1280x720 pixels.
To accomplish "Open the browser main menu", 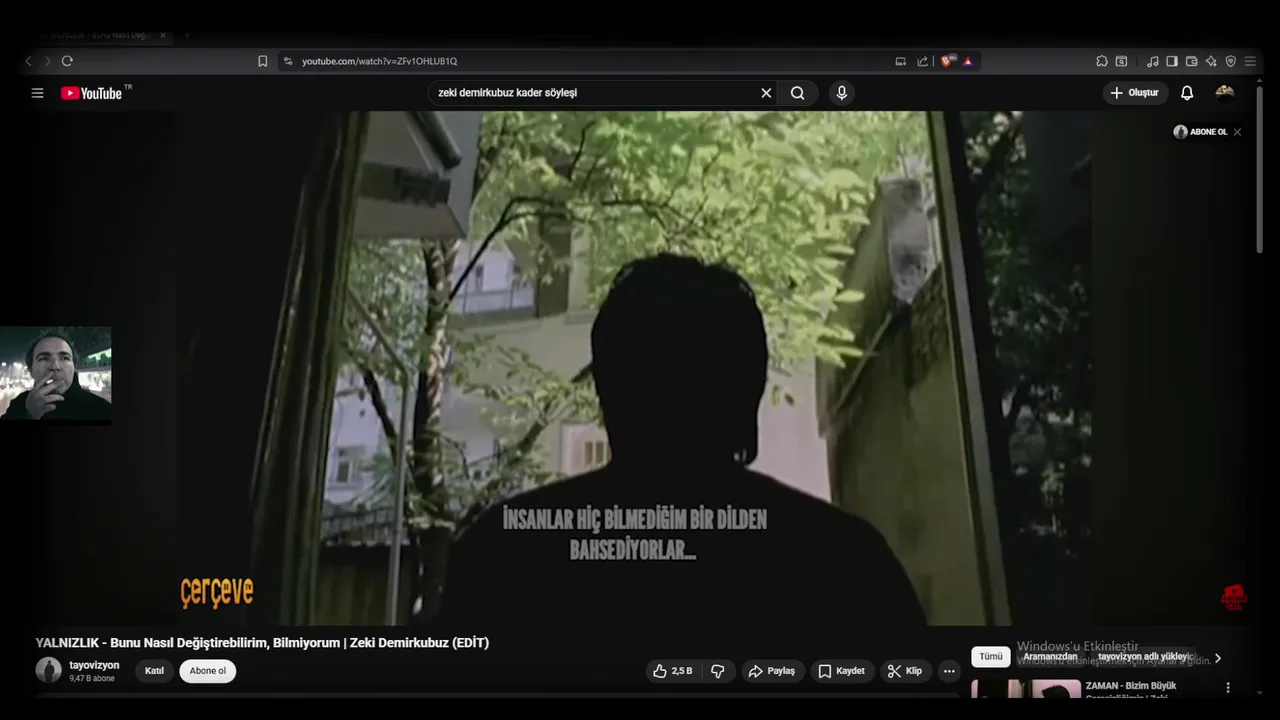I will tap(1250, 61).
